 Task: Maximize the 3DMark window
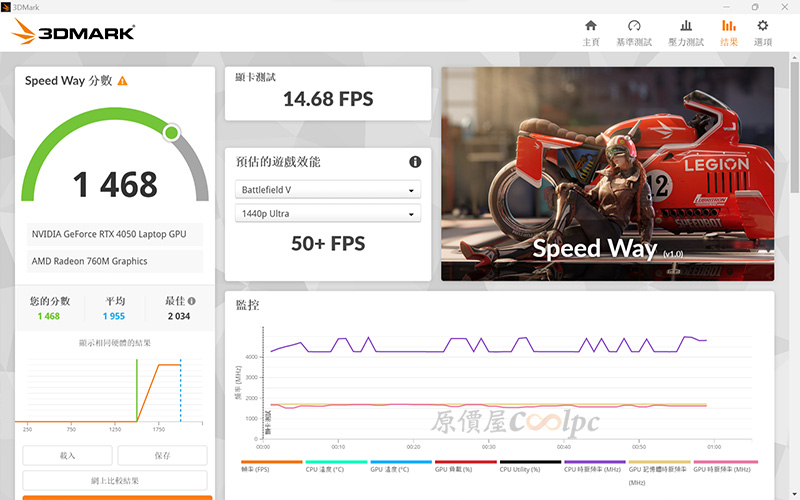coord(755,7)
